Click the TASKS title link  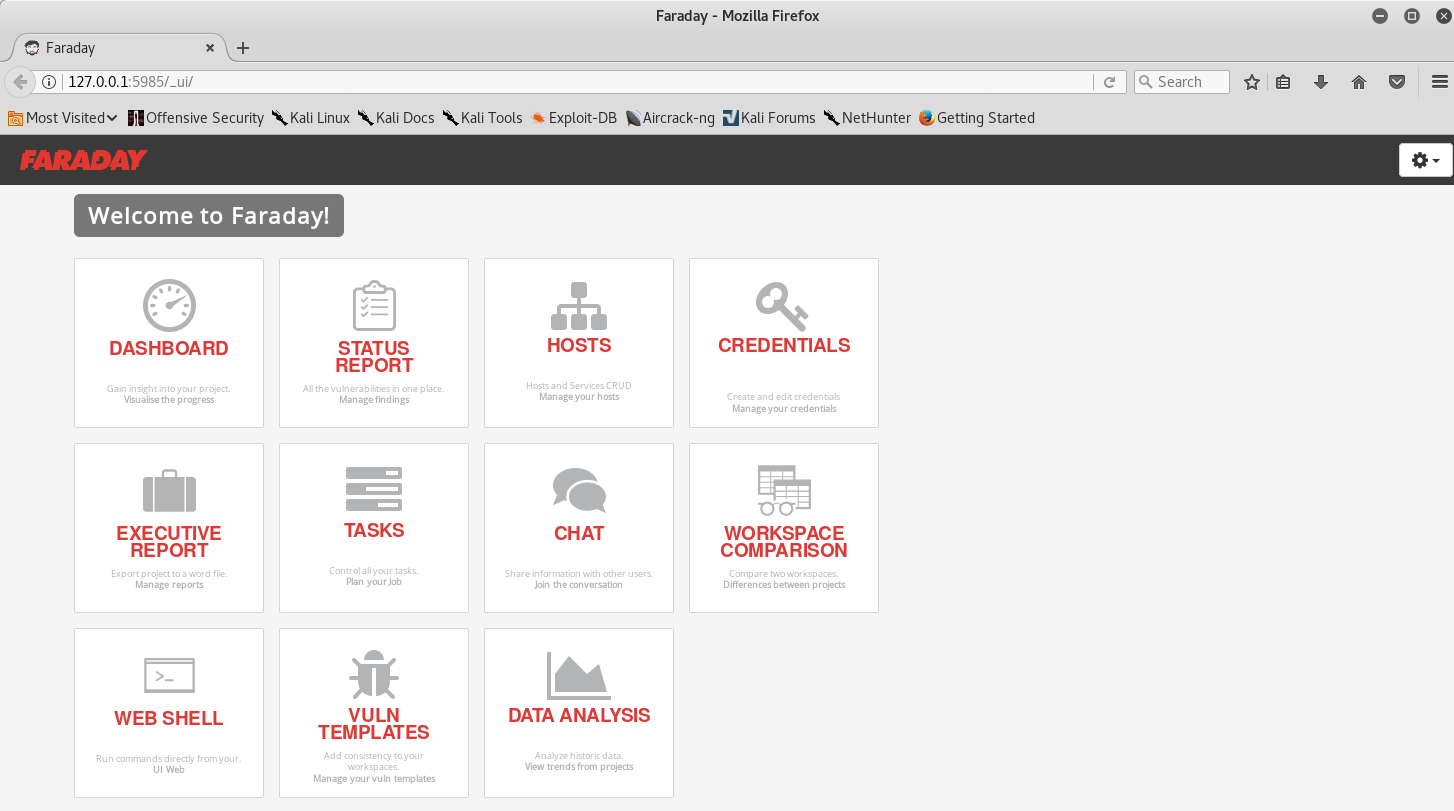[x=374, y=530]
